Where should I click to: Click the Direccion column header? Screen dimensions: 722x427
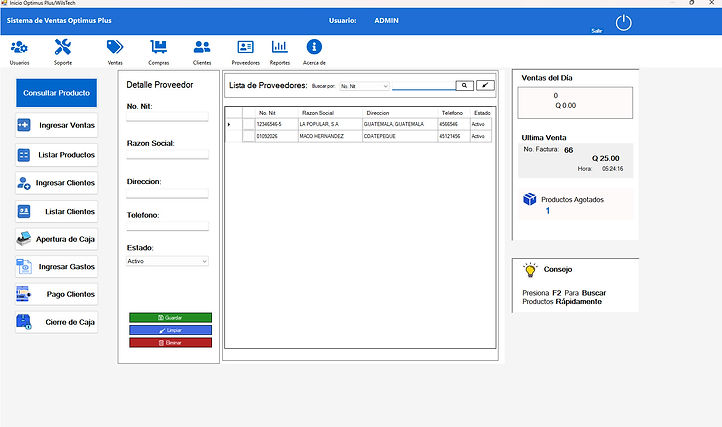pyautogui.click(x=400, y=113)
